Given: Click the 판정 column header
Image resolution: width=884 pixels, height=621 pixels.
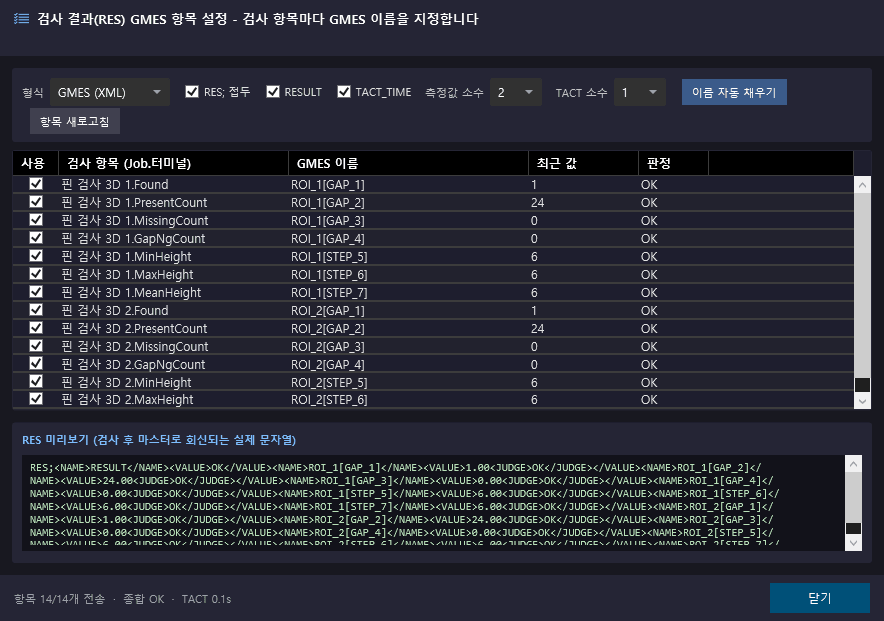Looking at the screenshot, I should pos(673,163).
